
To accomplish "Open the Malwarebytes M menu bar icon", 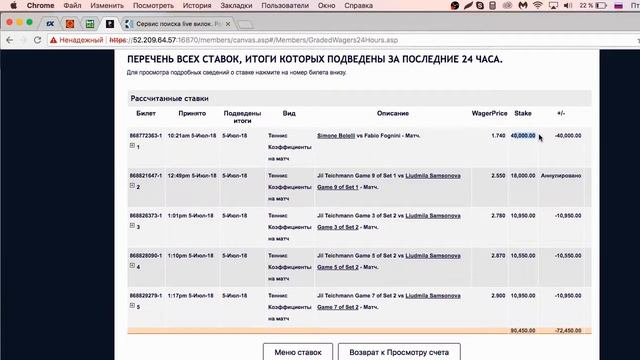I will tap(523, 5).
